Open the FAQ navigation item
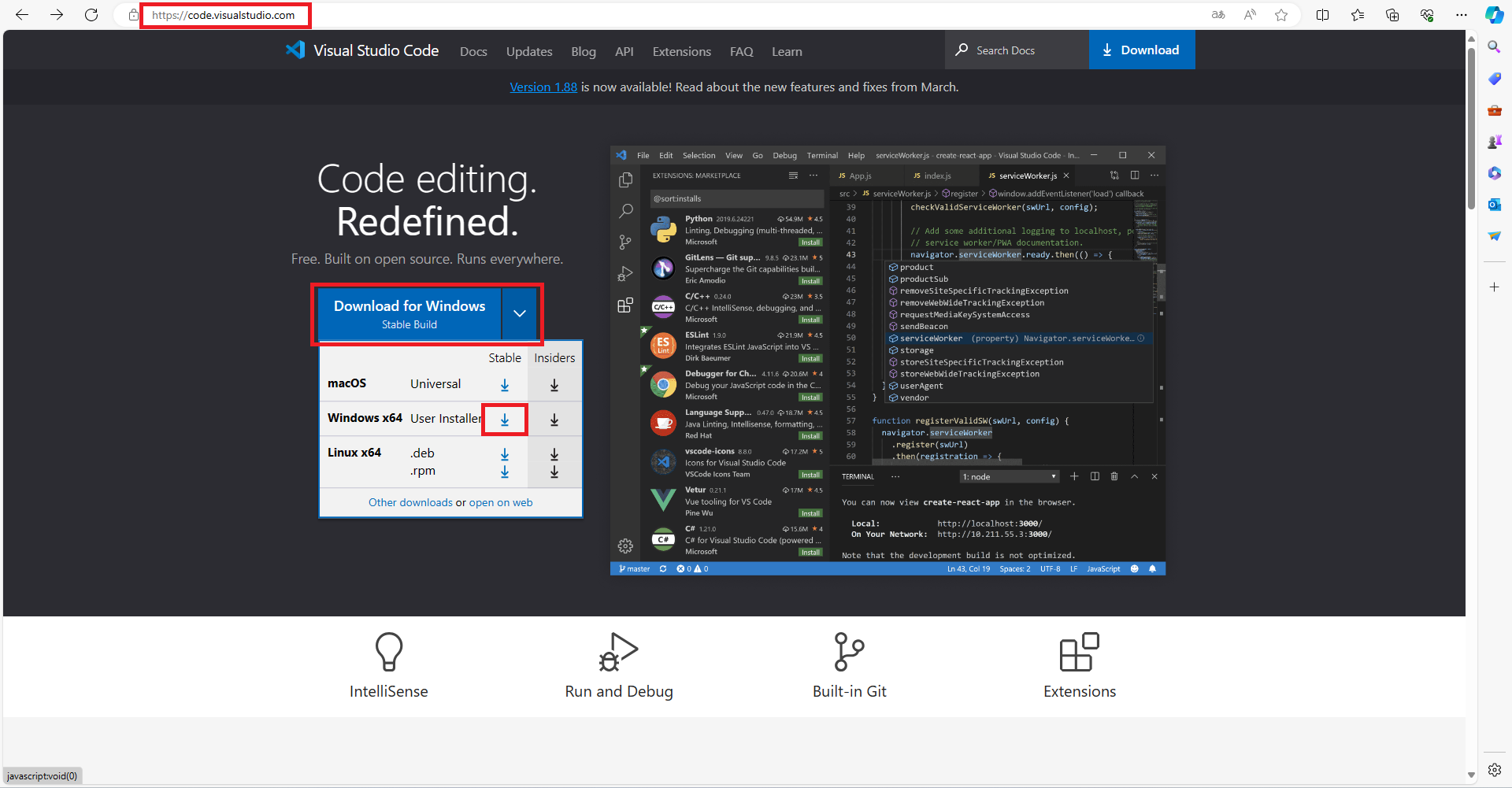 [x=742, y=51]
